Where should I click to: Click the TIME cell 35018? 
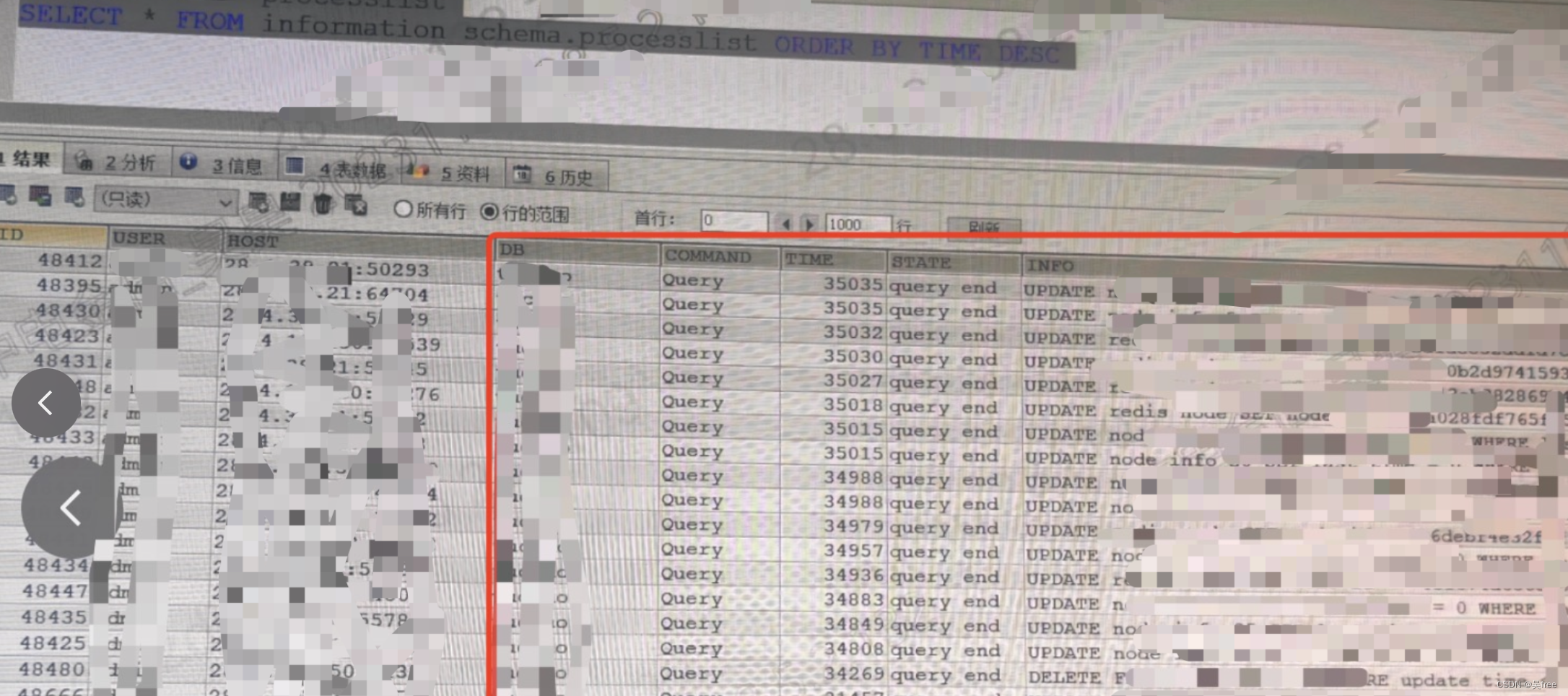click(853, 404)
